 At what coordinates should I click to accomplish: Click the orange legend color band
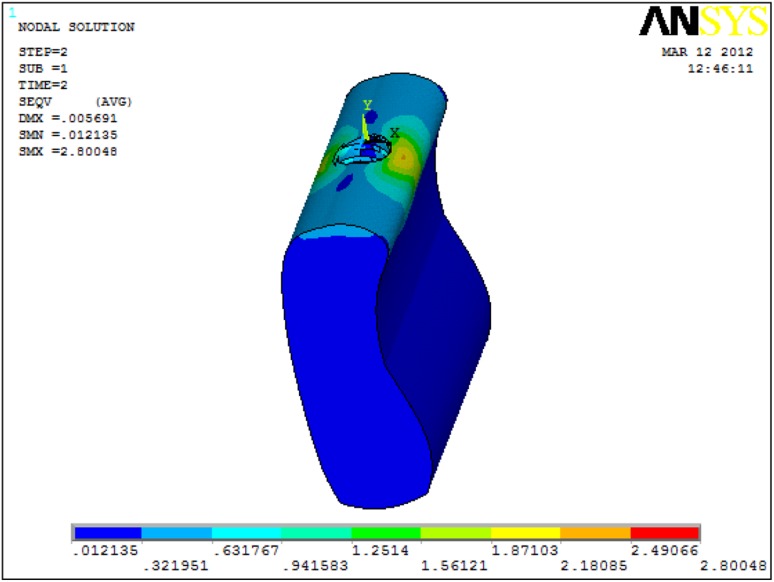pyautogui.click(x=595, y=533)
